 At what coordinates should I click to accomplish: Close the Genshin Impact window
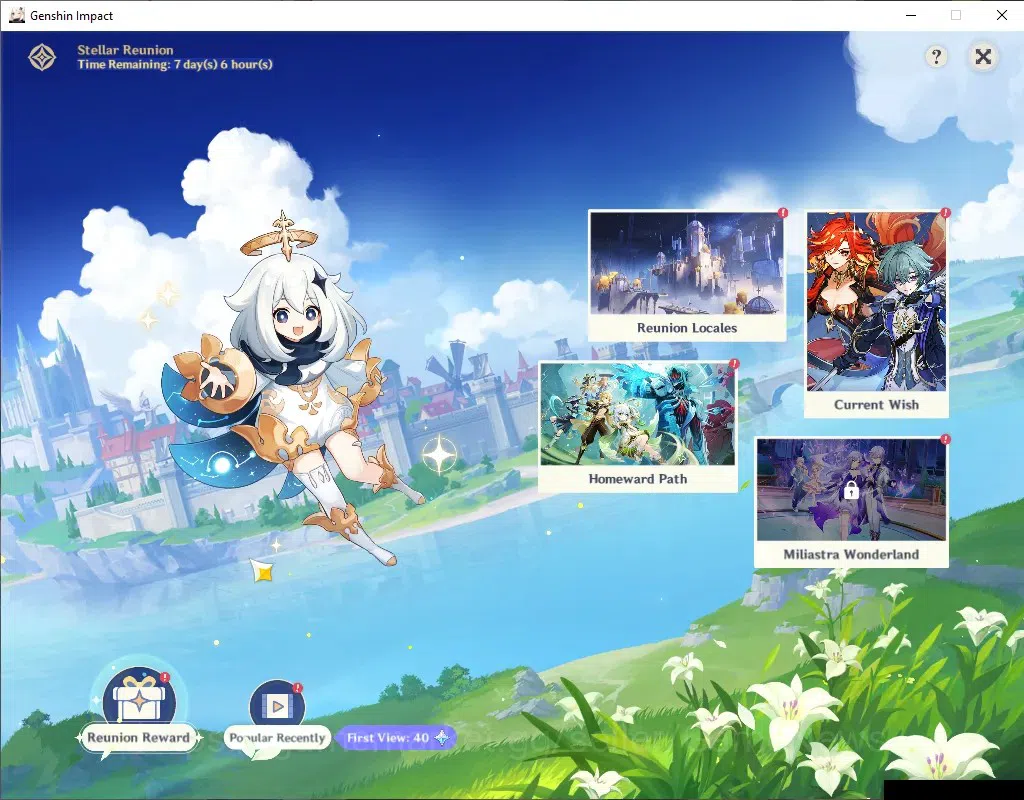click(x=1002, y=15)
